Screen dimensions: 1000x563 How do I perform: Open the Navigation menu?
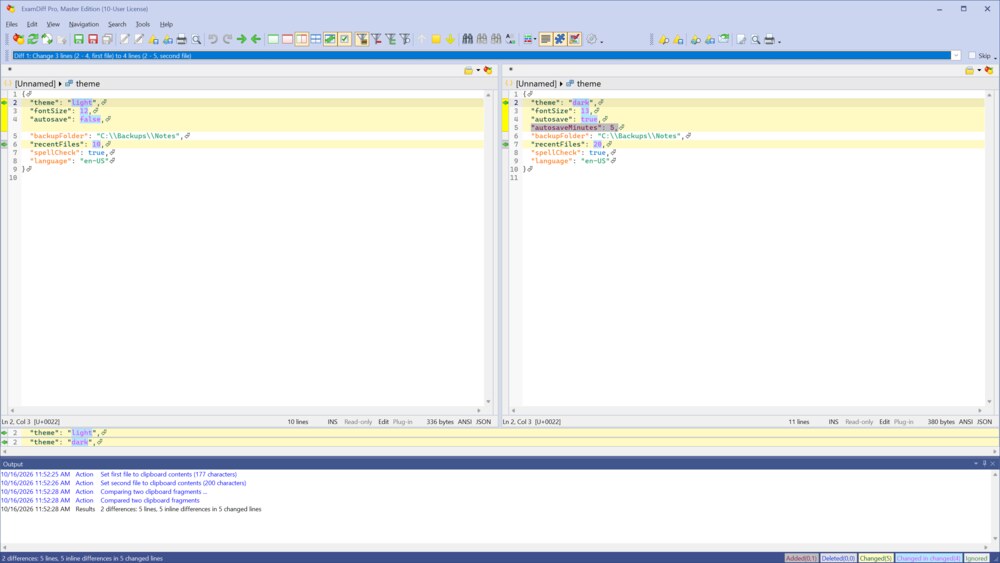click(84, 24)
